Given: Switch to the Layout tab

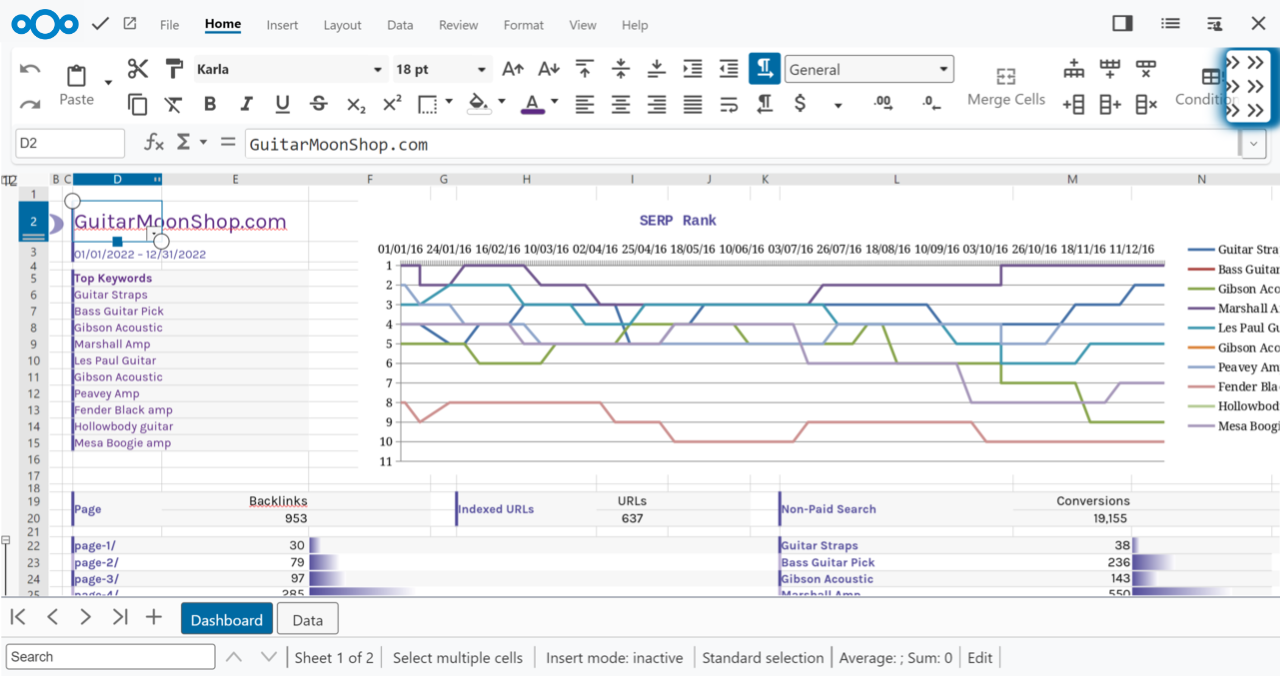Looking at the screenshot, I should (x=343, y=25).
